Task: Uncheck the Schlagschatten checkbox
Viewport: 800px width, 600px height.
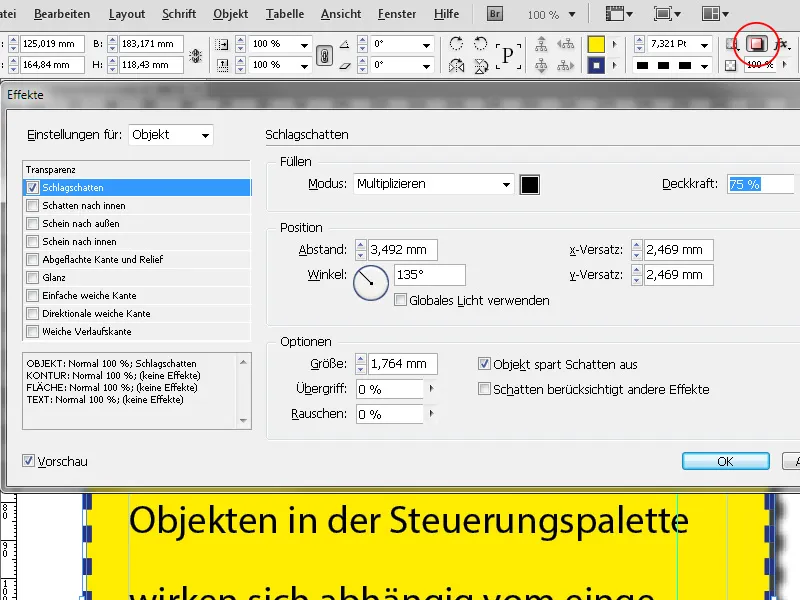Action: 33,187
